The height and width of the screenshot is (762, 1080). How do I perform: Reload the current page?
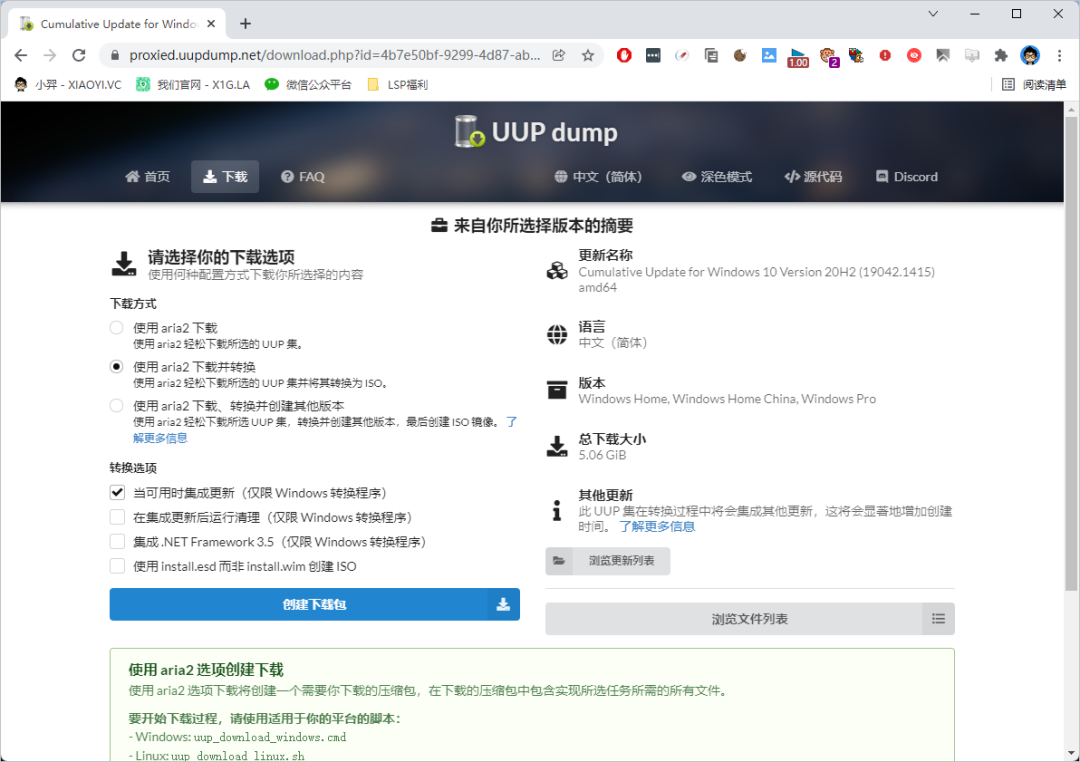(79, 55)
